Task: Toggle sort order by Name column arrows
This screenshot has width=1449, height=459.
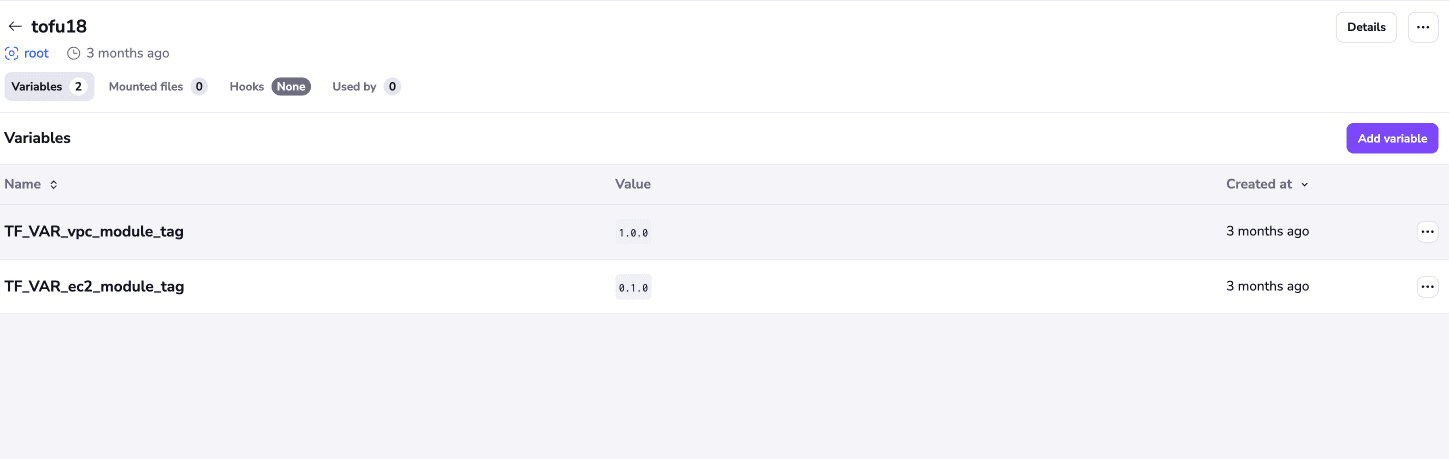Action: point(54,184)
